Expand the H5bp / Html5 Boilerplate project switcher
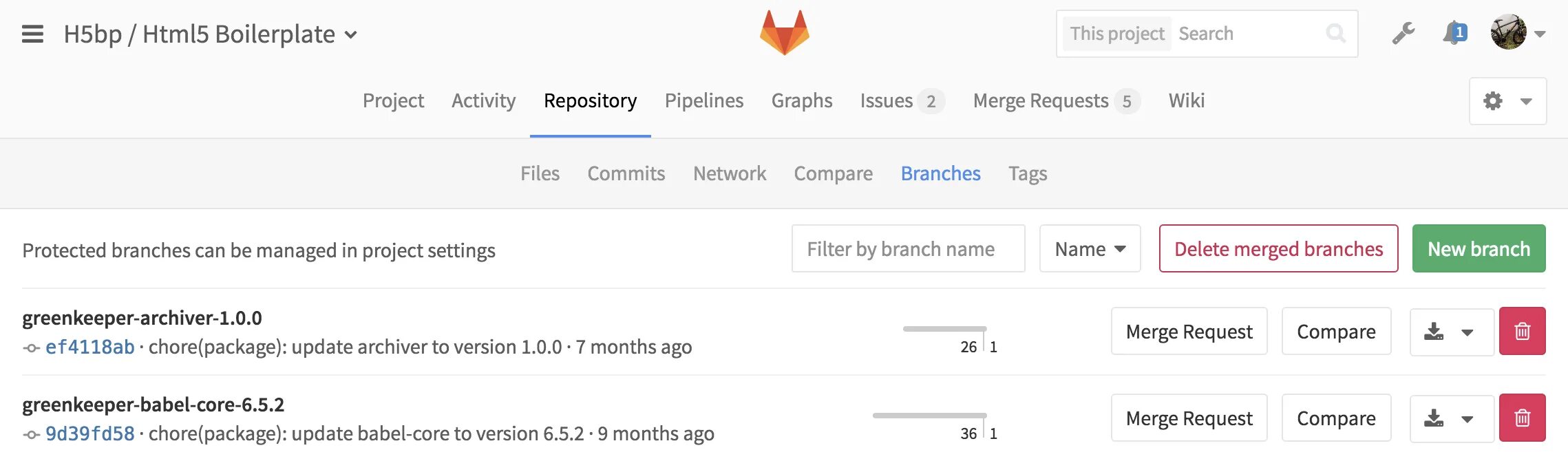The height and width of the screenshot is (461, 1568). [350, 34]
